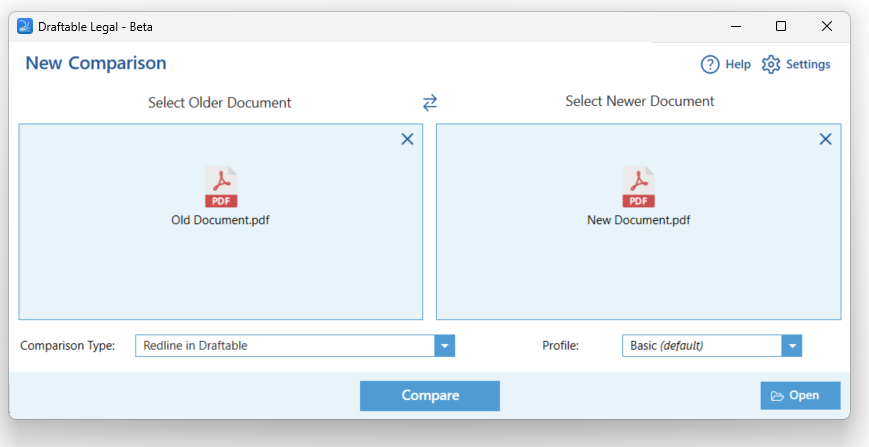Click the swap documents arrows icon

(x=430, y=102)
